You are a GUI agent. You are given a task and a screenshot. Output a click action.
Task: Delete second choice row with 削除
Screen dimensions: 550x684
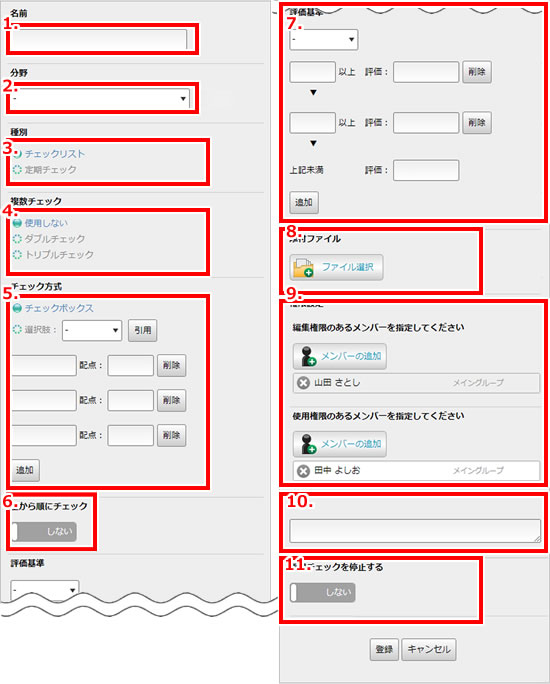(171, 400)
